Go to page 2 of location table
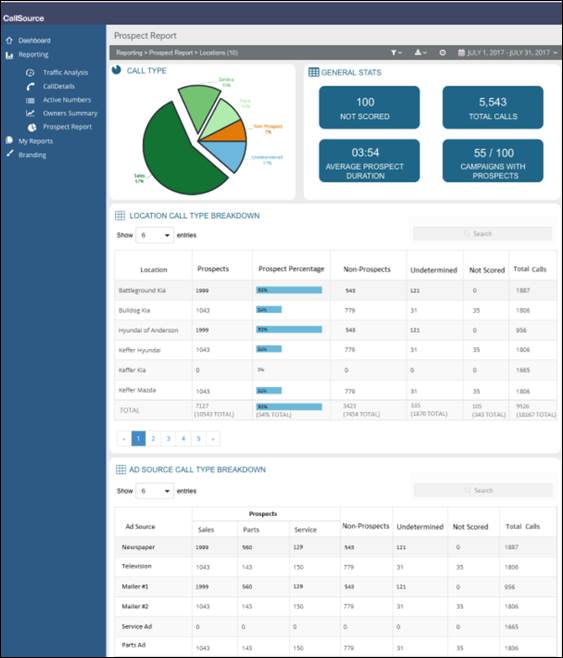 coord(153,439)
